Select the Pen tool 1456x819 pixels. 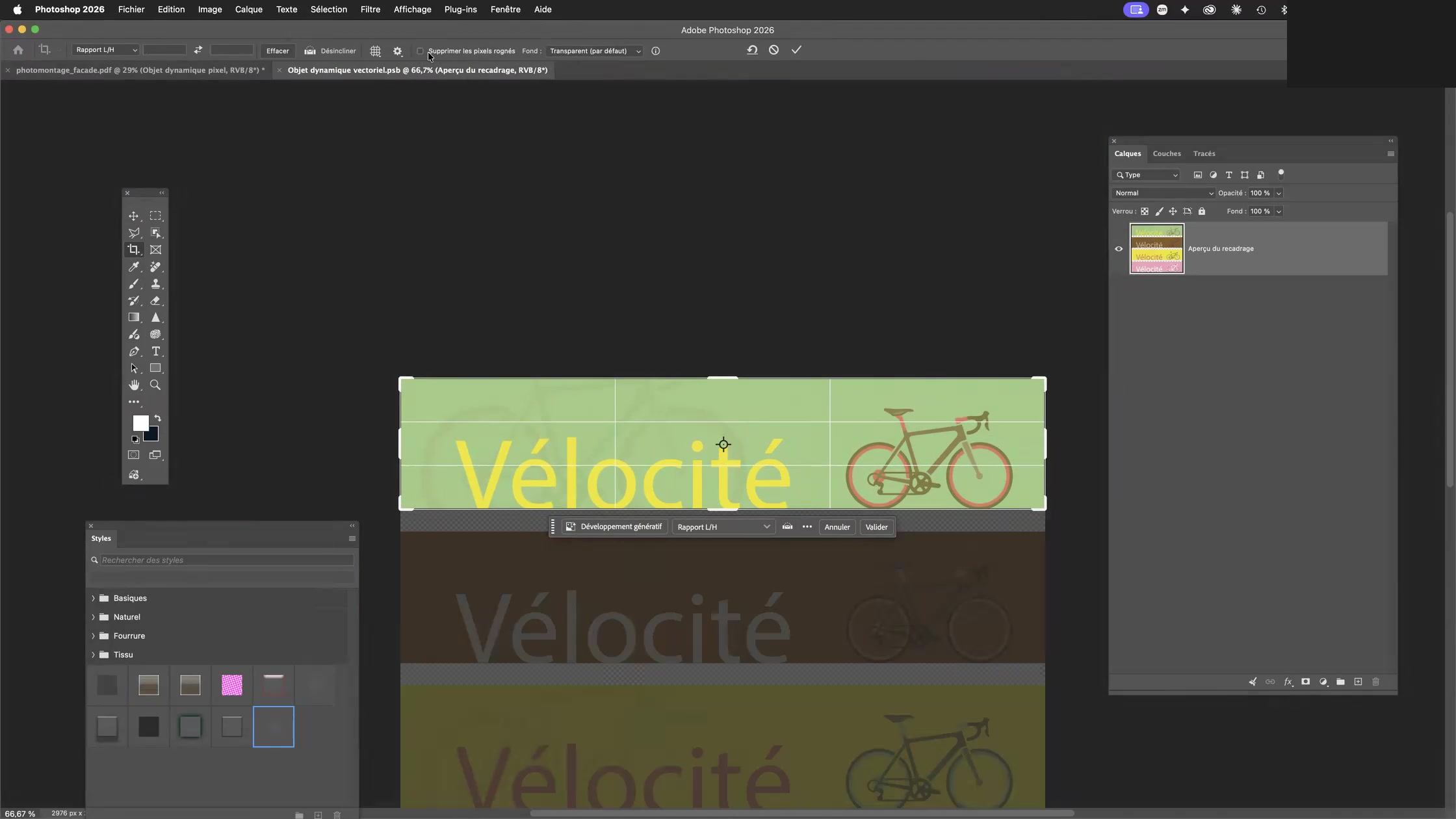coord(133,351)
